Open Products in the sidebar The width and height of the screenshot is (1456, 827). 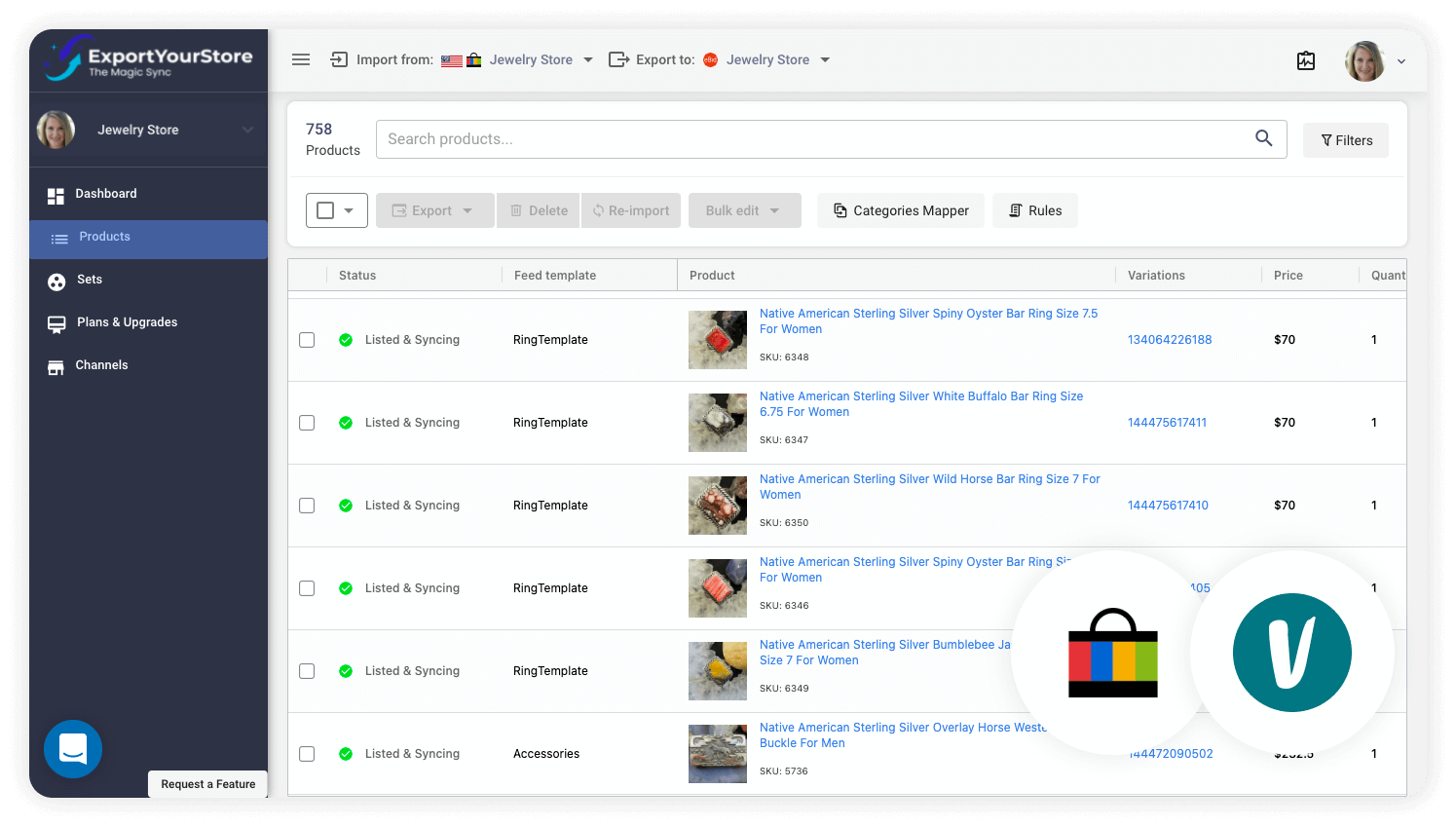(148, 239)
